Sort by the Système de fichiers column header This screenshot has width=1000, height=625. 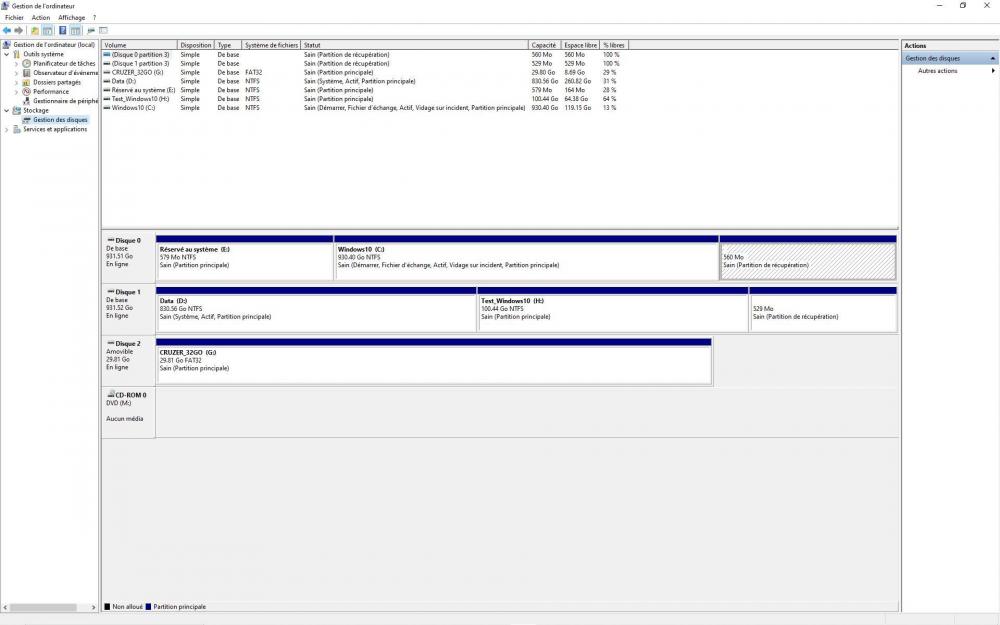pyautogui.click(x=271, y=45)
